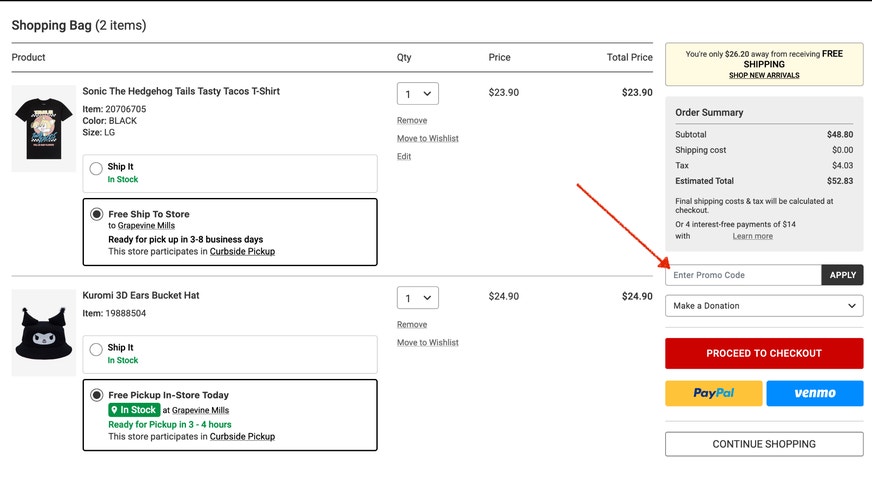
Task: Open Curbside Pickup link for Sonic T-Shirt
Action: click(242, 252)
